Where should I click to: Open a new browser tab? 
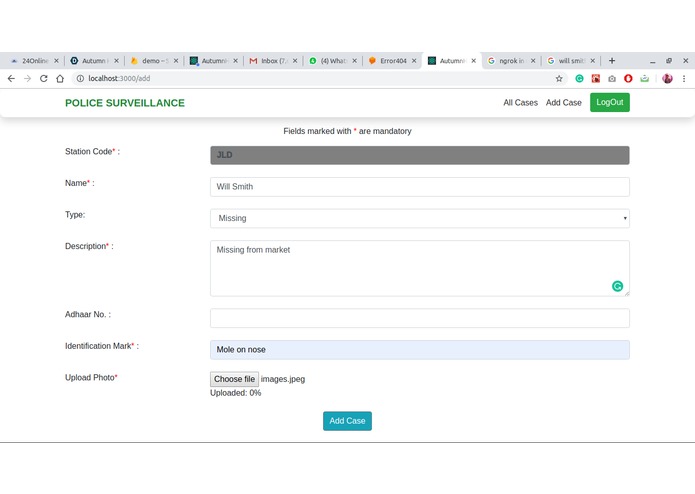612,61
